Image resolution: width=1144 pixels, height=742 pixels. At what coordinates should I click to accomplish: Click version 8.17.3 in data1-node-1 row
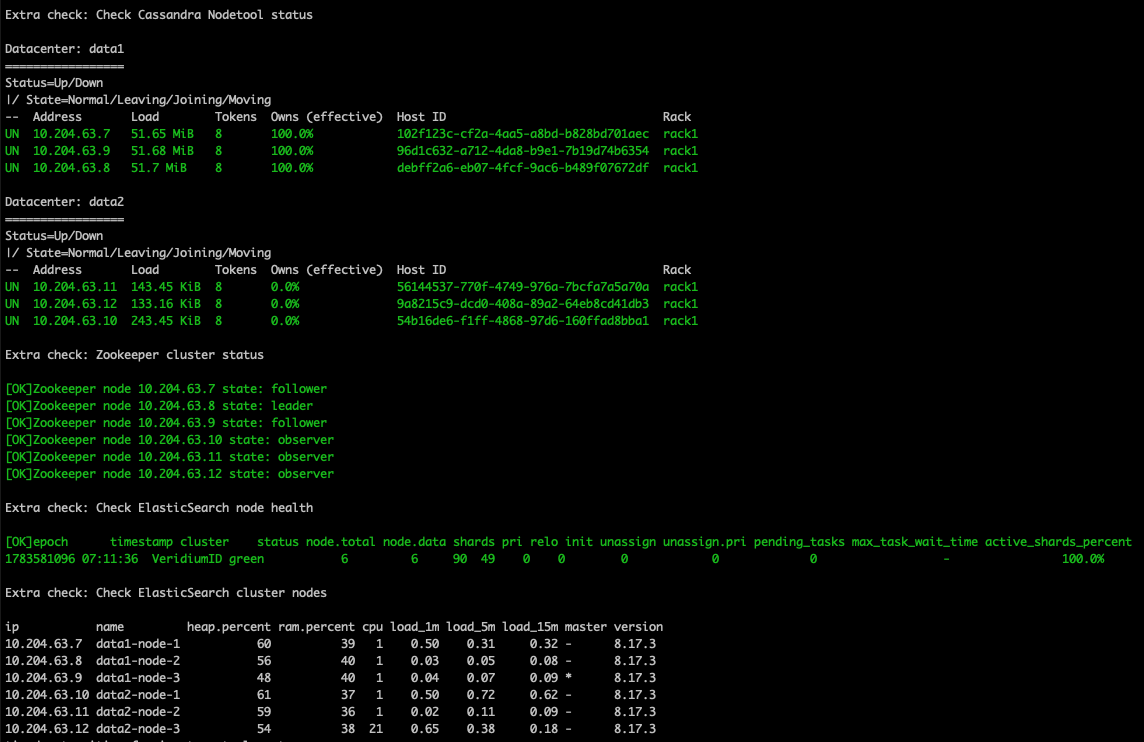[x=635, y=644]
